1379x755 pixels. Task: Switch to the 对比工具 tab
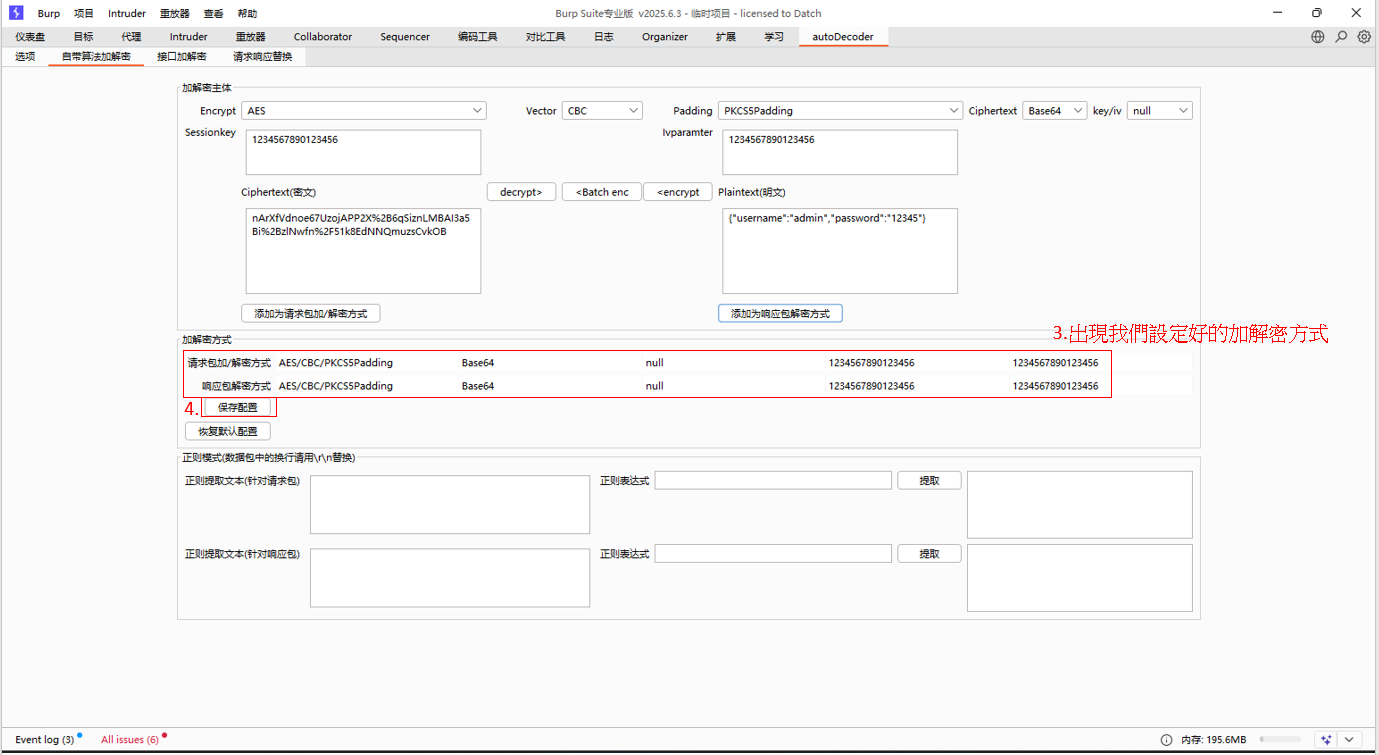coord(545,37)
